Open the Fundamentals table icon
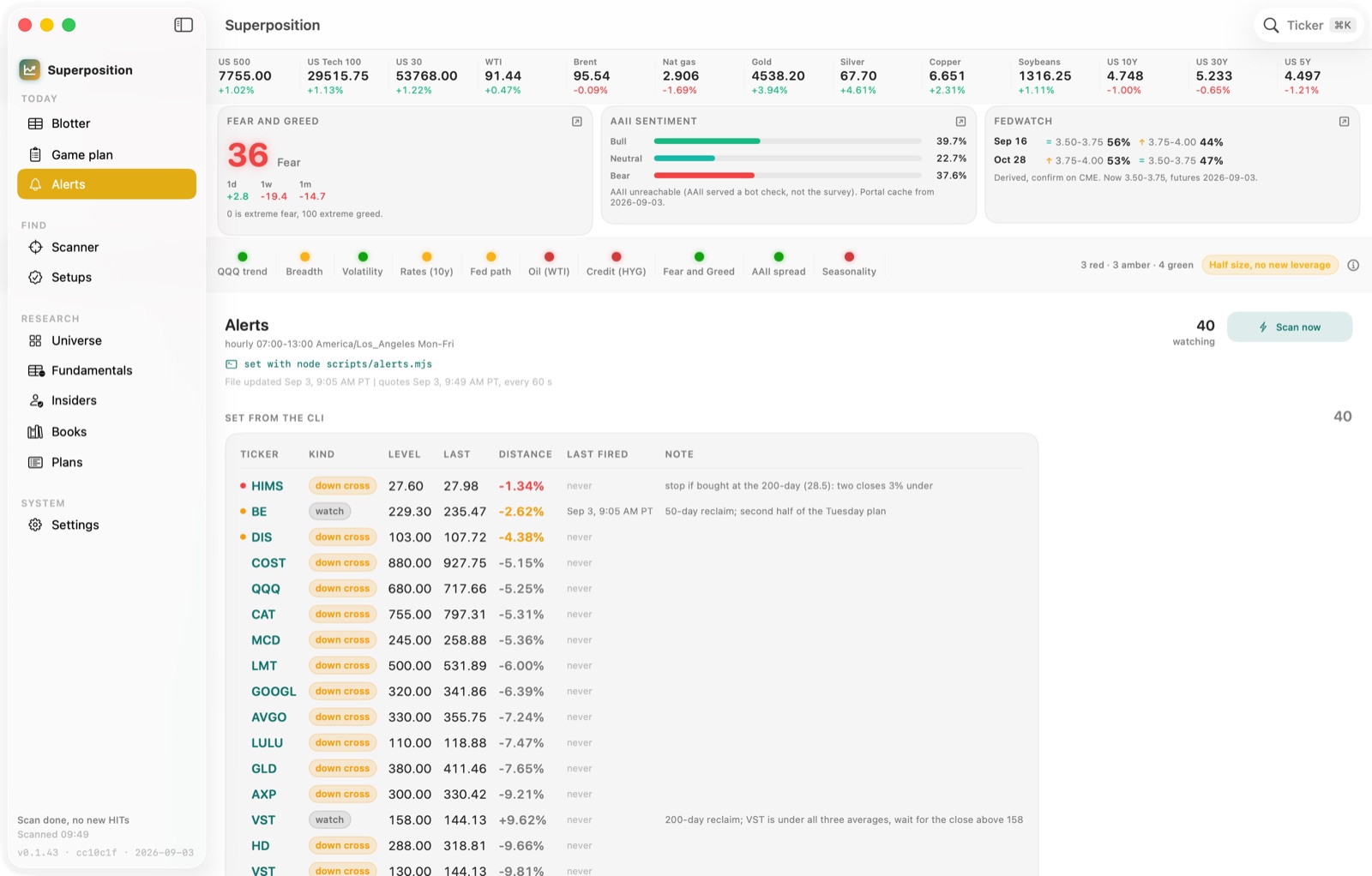 click(36, 370)
